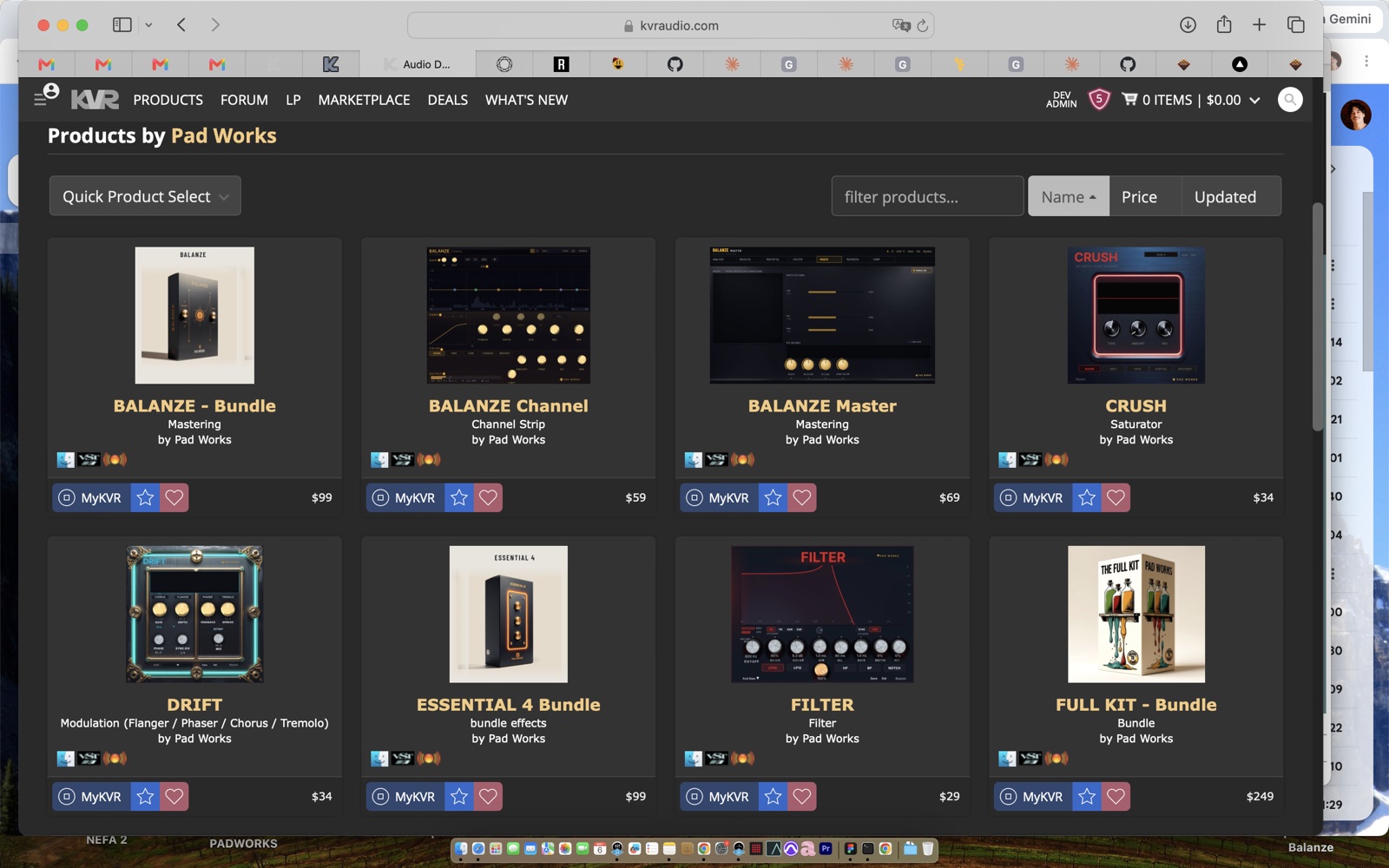
Task: Star the BALANZE - Bundle product
Action: click(x=145, y=497)
